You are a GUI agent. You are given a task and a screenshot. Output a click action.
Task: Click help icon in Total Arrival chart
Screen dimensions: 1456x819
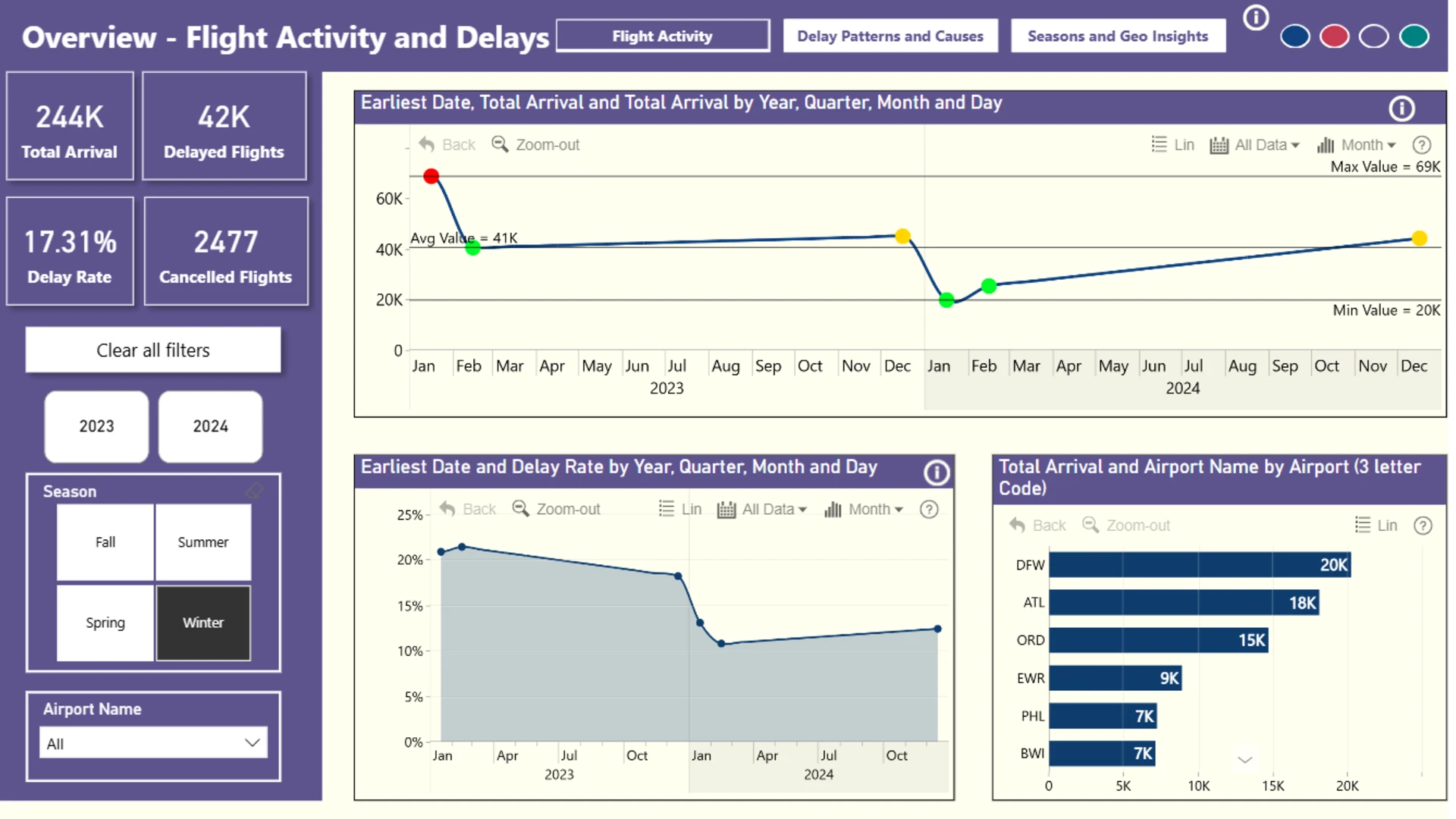pyautogui.click(x=1422, y=145)
